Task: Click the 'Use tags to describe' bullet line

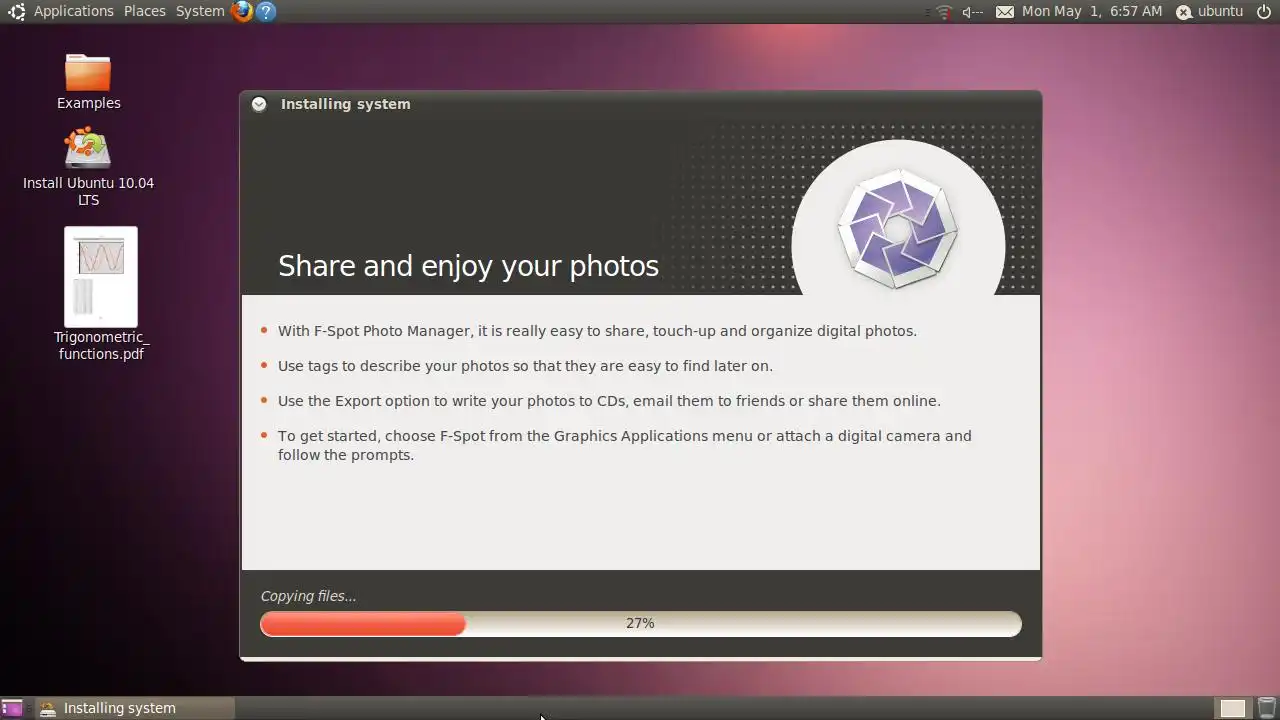Action: [x=525, y=366]
